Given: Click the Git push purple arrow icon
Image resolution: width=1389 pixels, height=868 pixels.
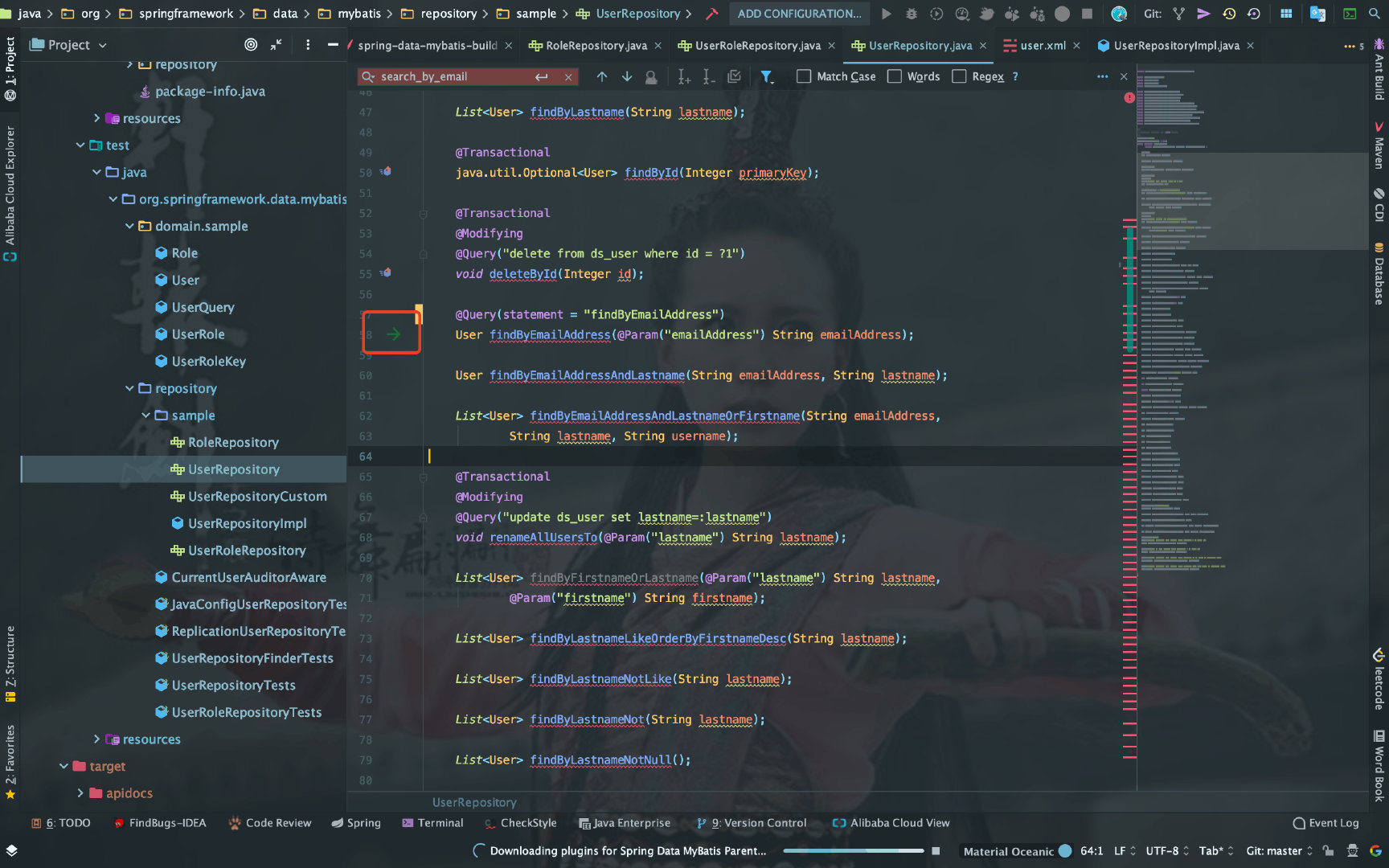Looking at the screenshot, I should coord(1203,14).
